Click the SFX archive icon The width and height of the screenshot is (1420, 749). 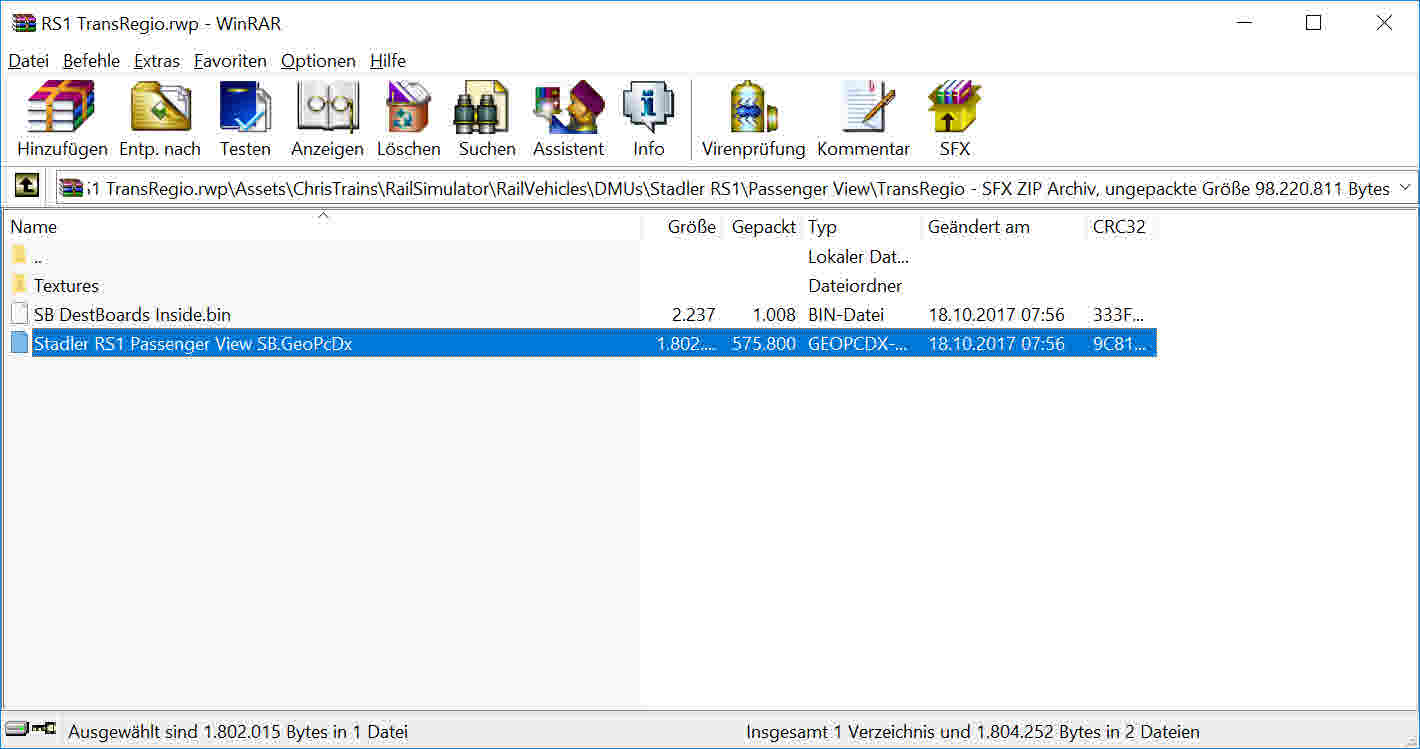[954, 107]
